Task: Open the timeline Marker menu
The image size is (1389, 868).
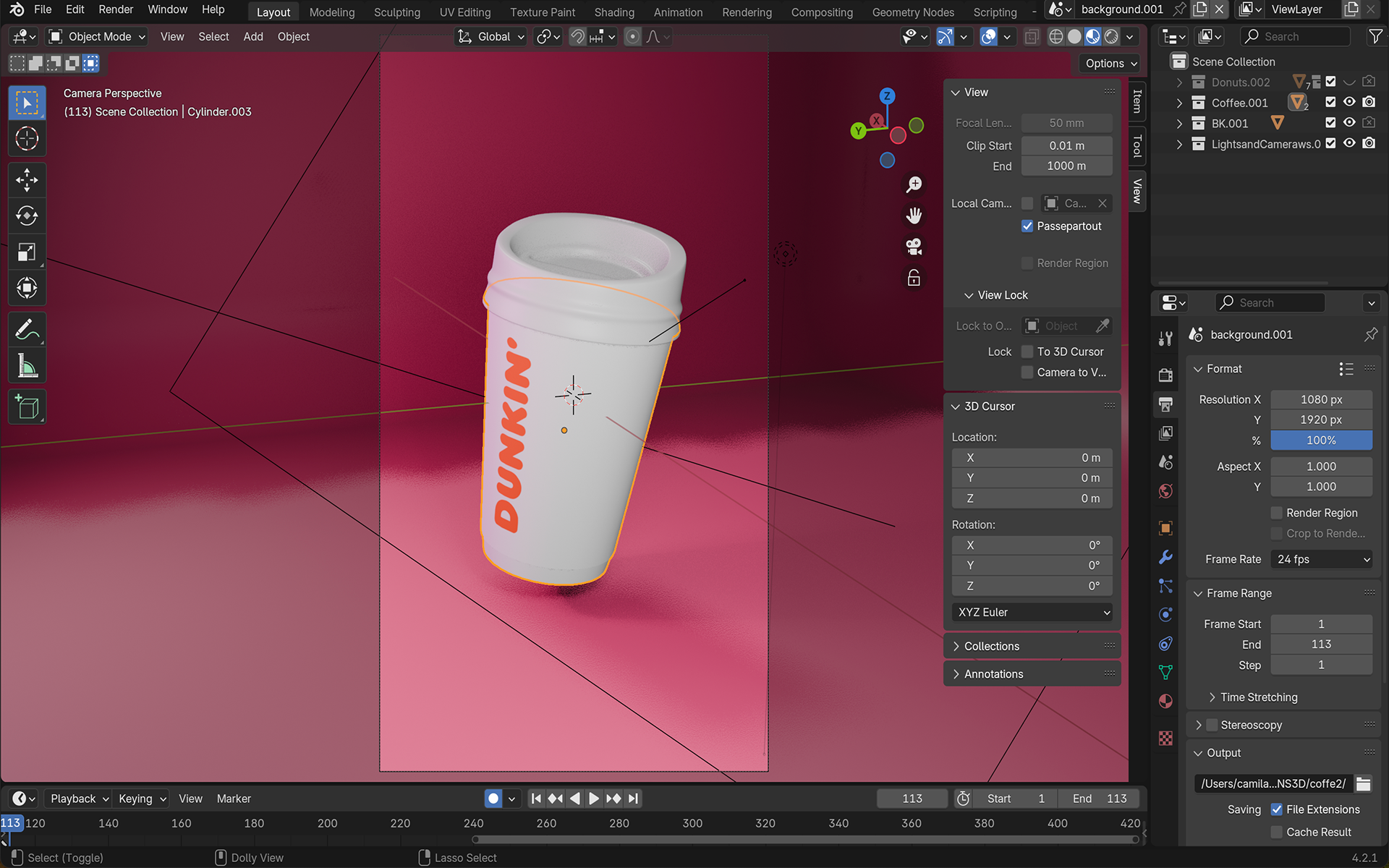Action: (234, 799)
